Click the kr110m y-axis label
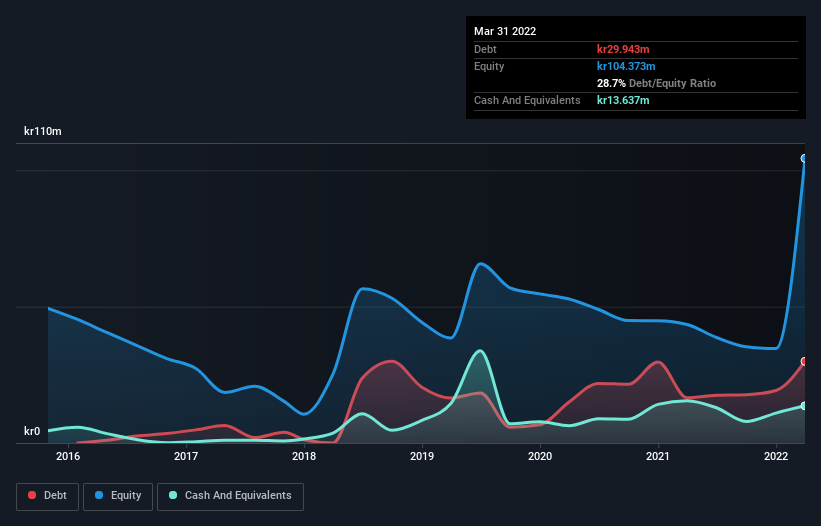The height and width of the screenshot is (526, 821). click(43, 131)
